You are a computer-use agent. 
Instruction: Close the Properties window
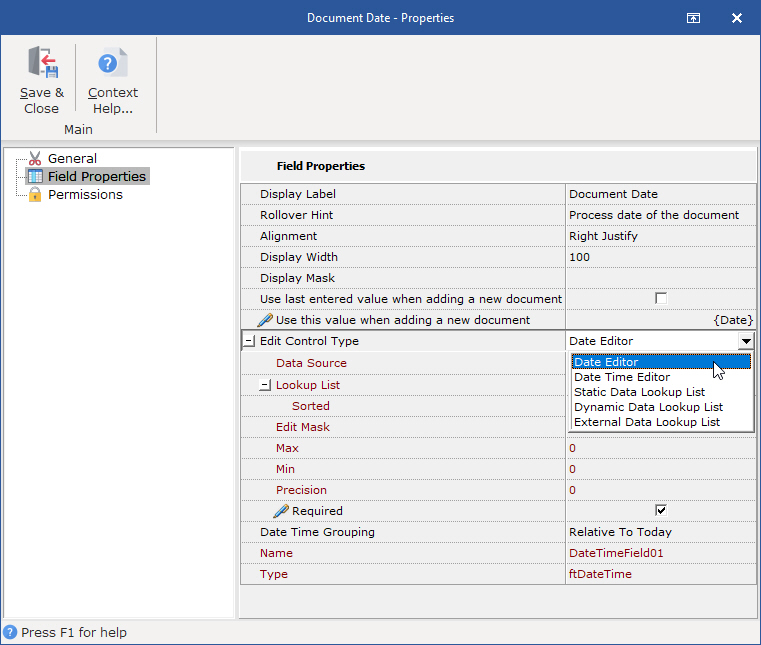(x=737, y=18)
